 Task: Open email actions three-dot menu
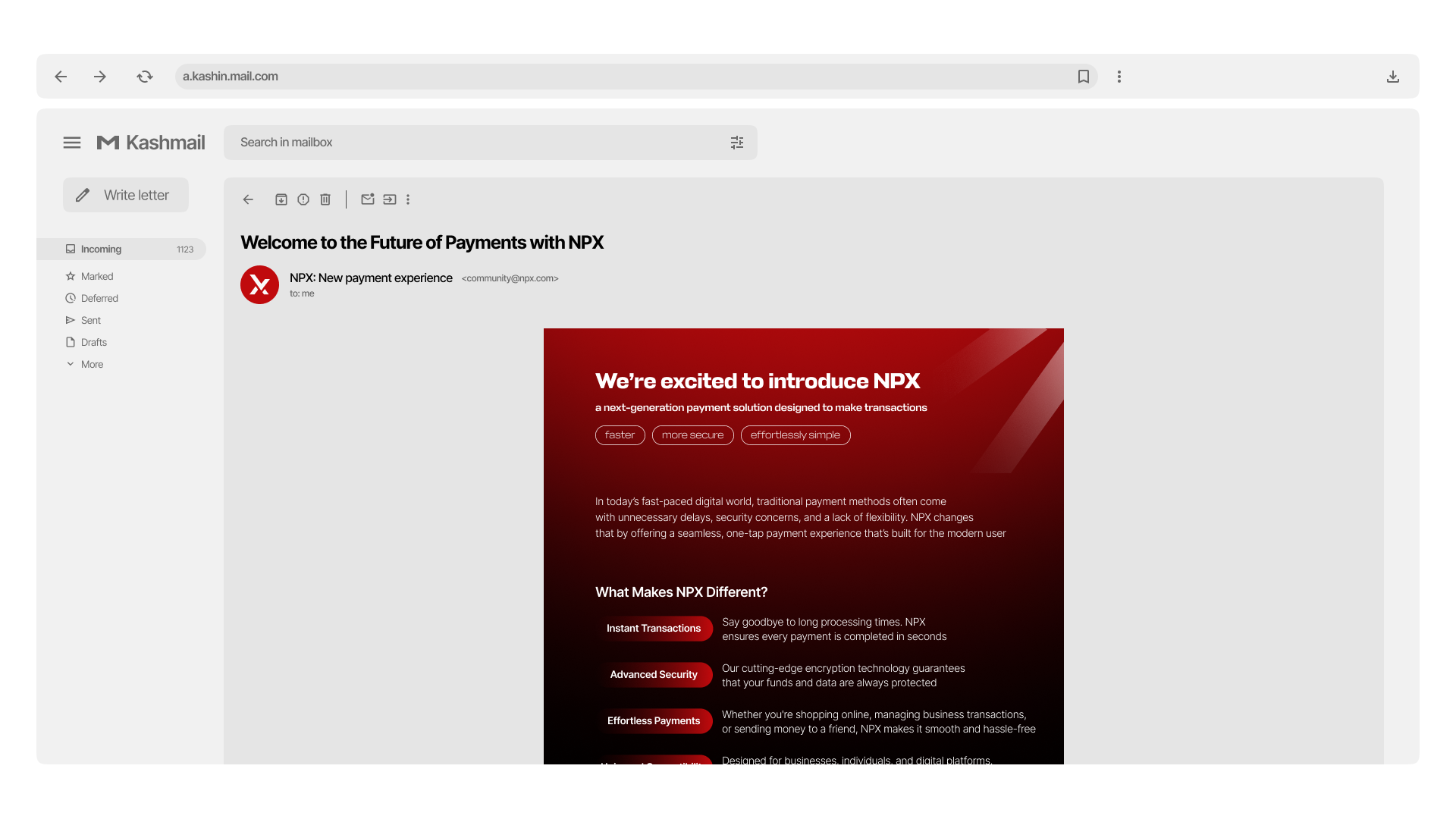pyautogui.click(x=408, y=199)
